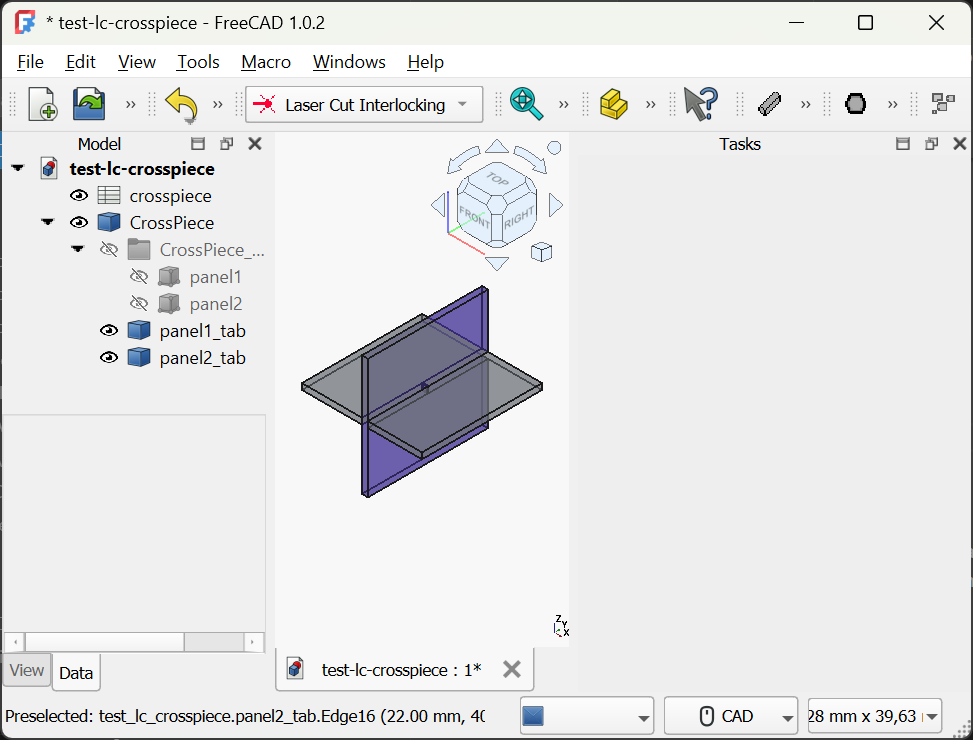Viewport: 973px width, 740px height.
Task: Rotate view with navigation cube down arrow
Action: pyautogui.click(x=497, y=263)
